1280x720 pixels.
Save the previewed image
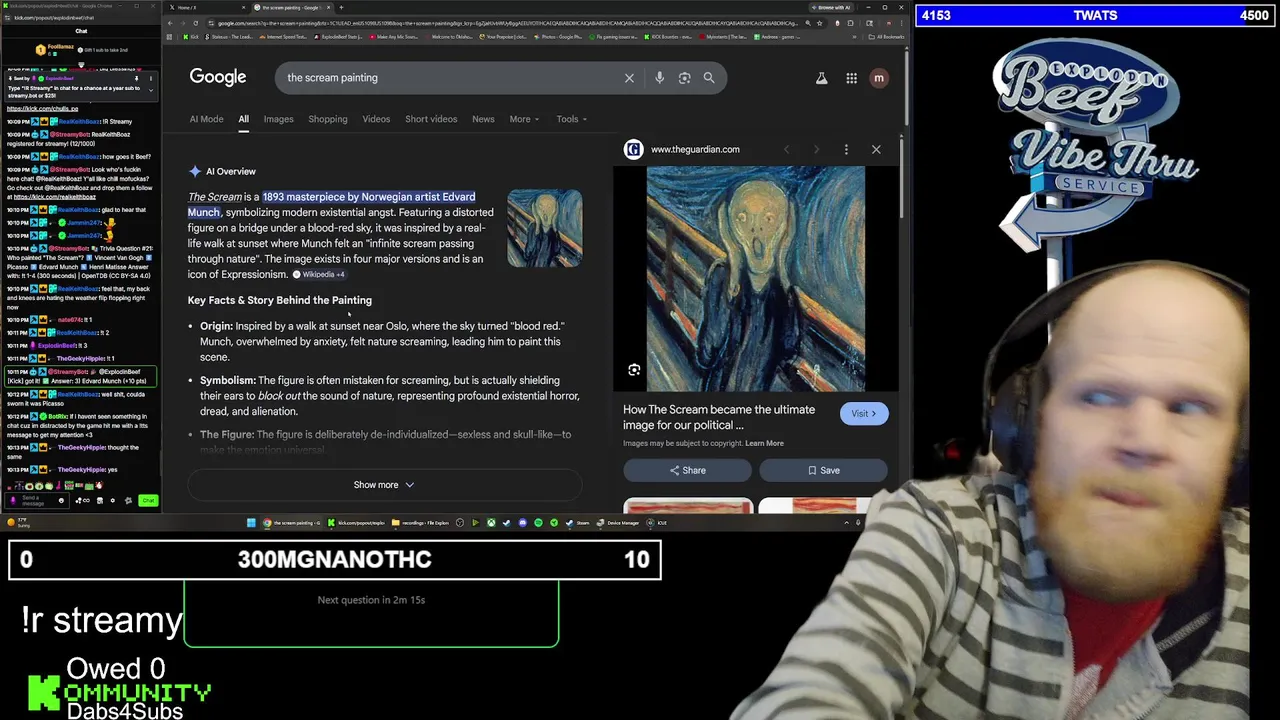coord(823,470)
